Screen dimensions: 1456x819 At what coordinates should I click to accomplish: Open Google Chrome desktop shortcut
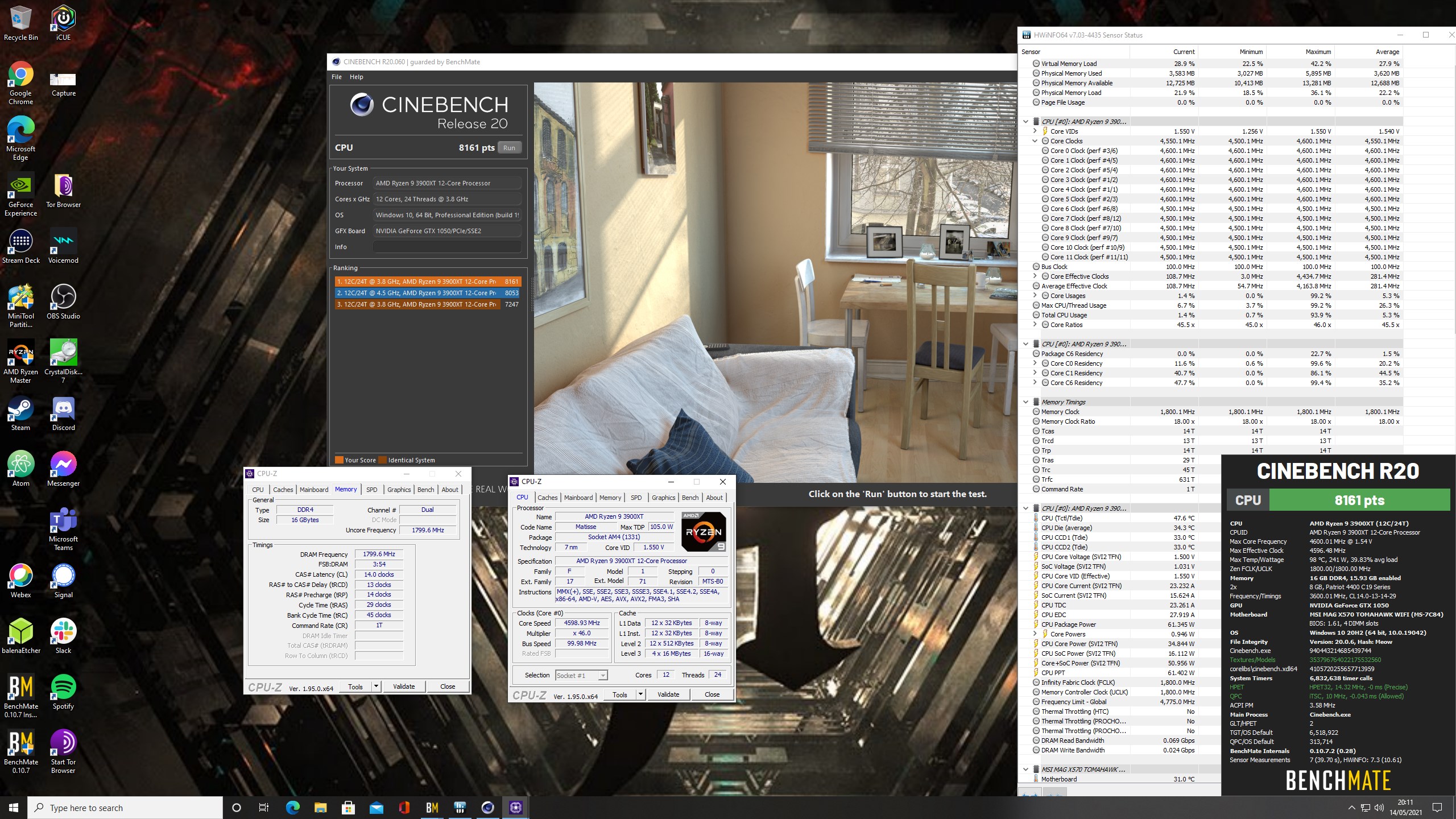tap(21, 83)
